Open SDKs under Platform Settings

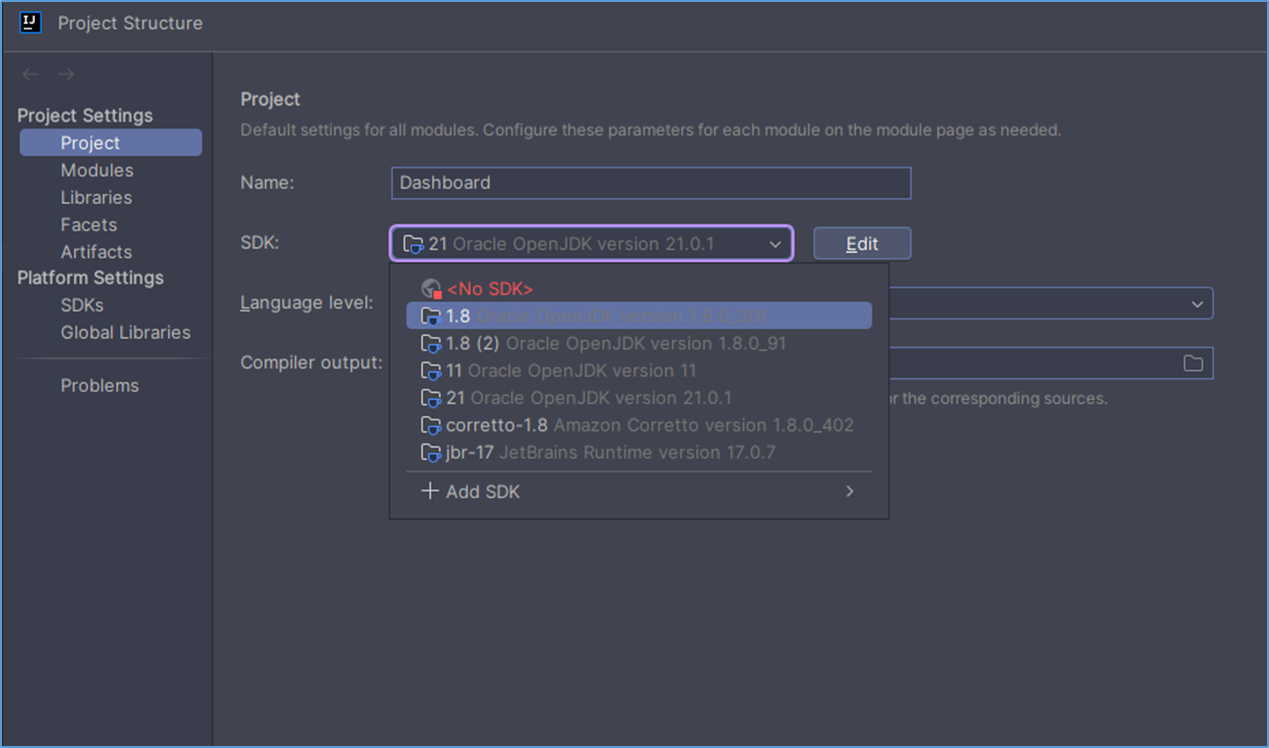(x=82, y=305)
